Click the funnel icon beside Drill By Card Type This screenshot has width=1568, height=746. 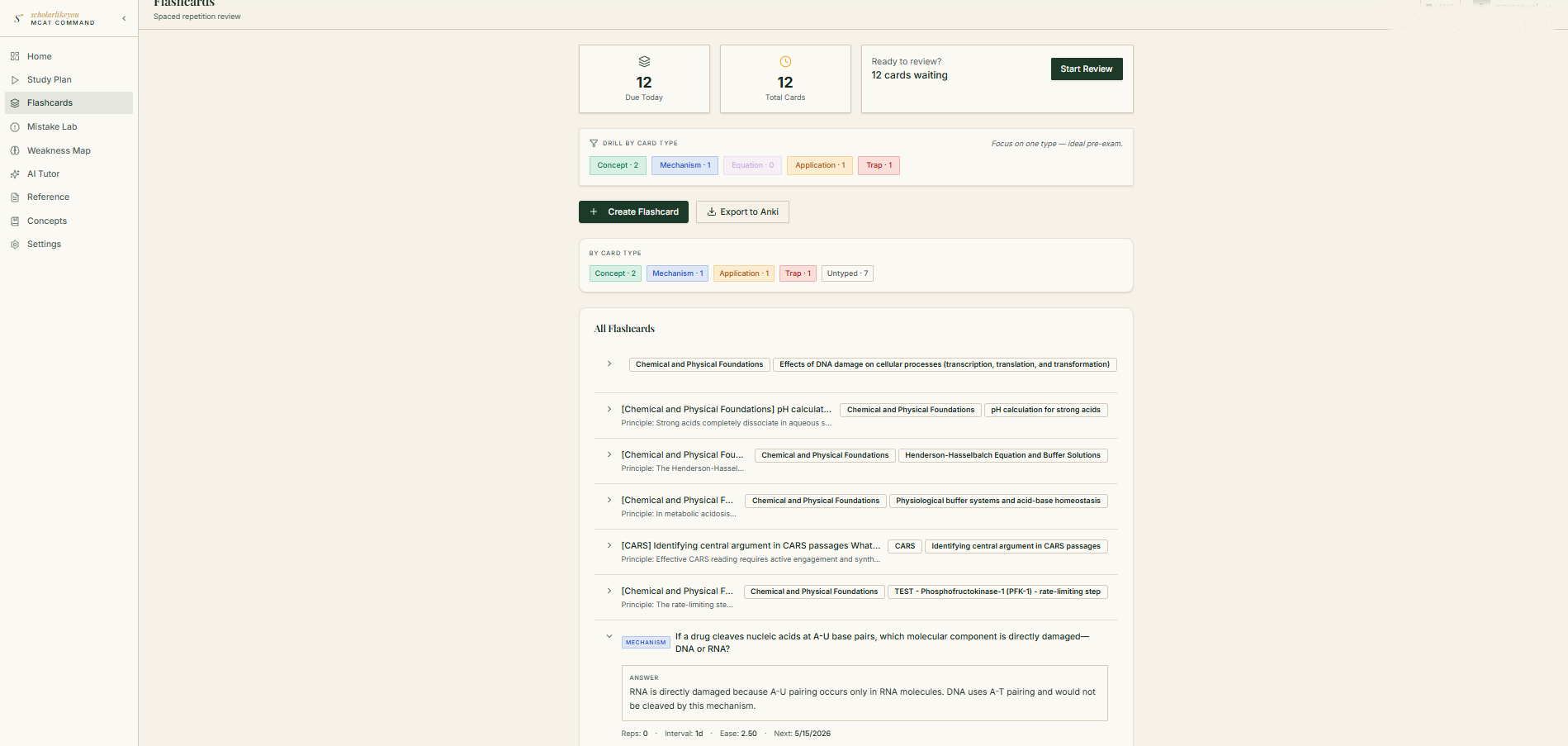click(594, 143)
